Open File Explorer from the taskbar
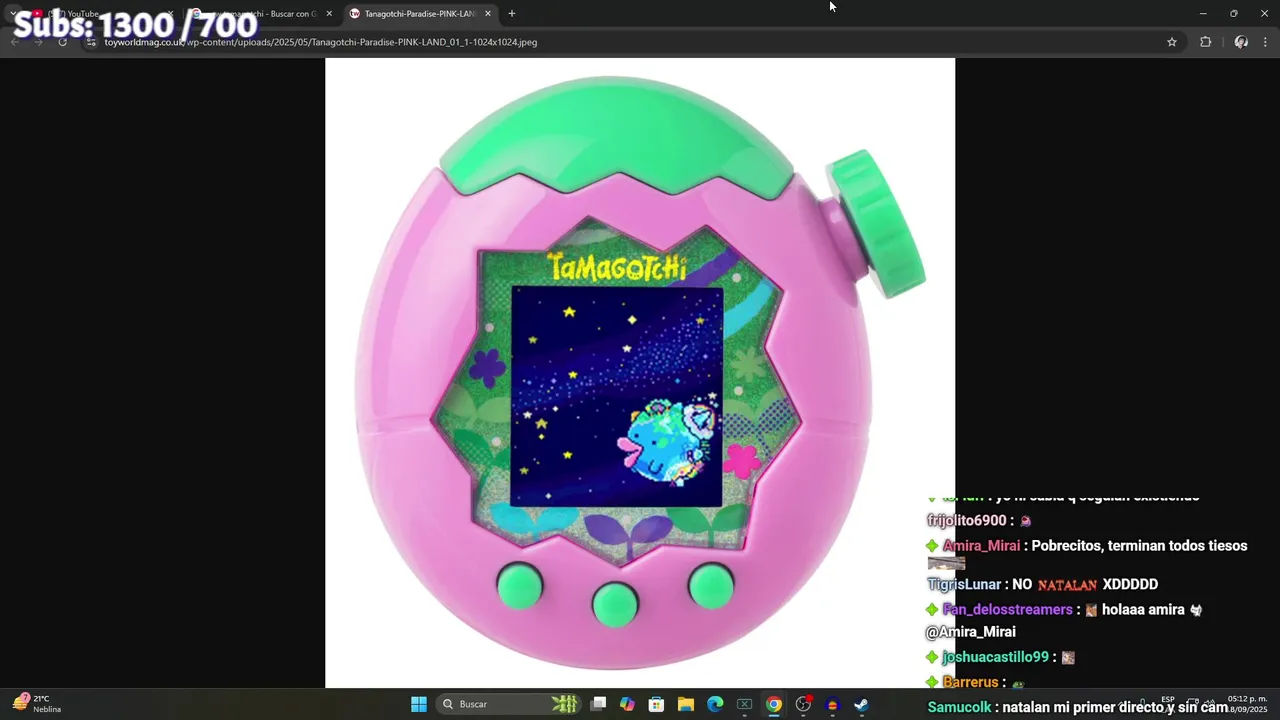Screen dimensions: 1280x720 [686, 704]
